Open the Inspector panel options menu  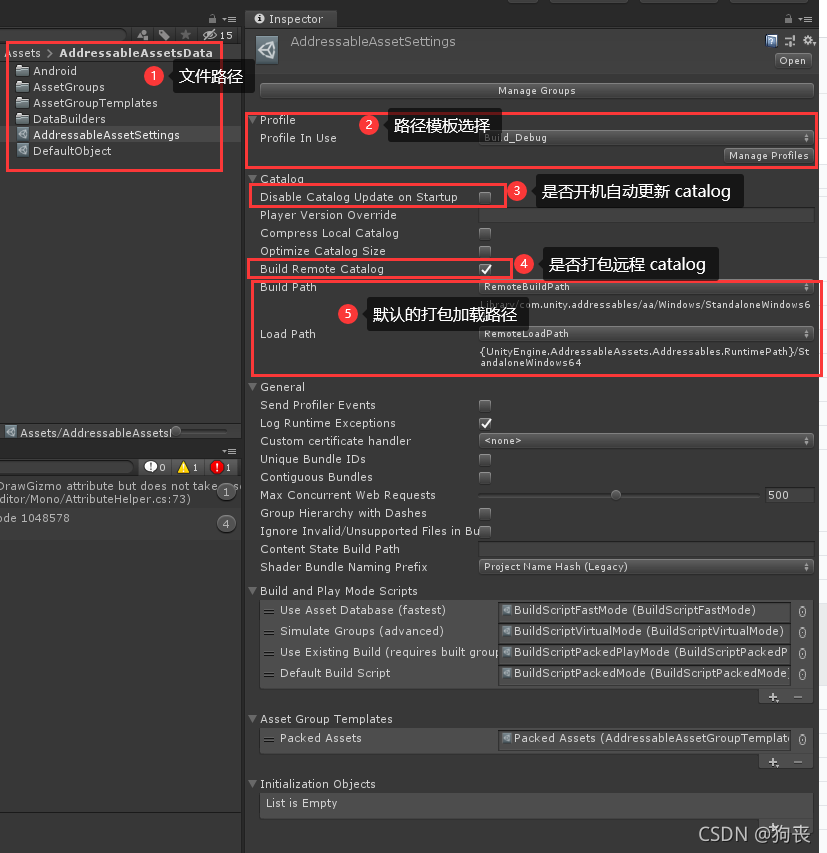[x=805, y=20]
